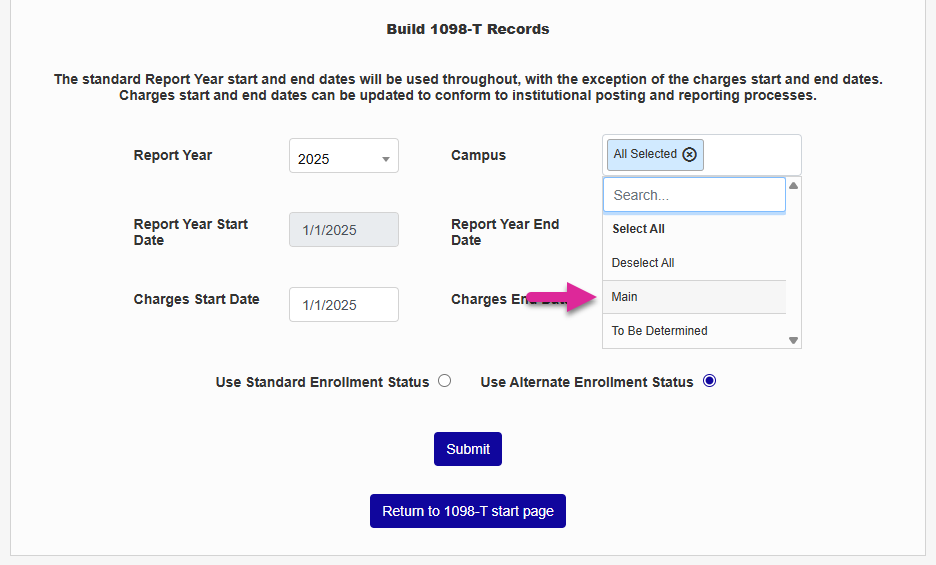Click the Submit button

coord(468,449)
